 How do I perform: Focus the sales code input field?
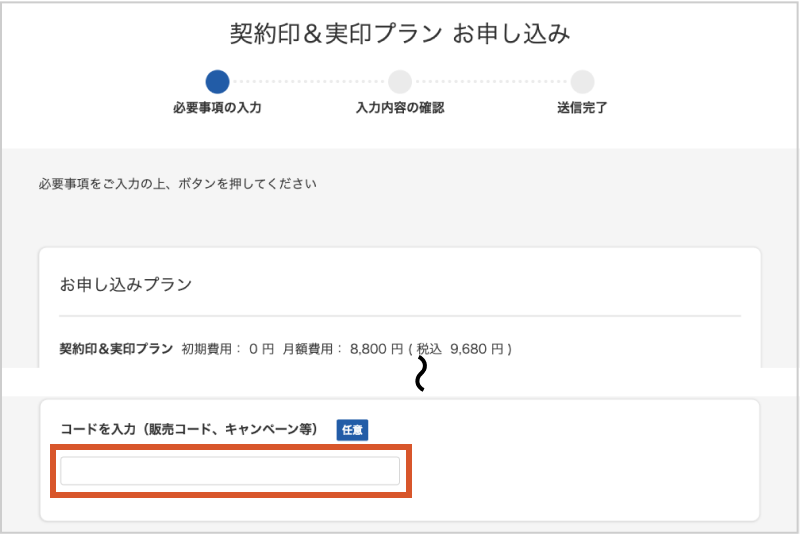pyautogui.click(x=230, y=471)
